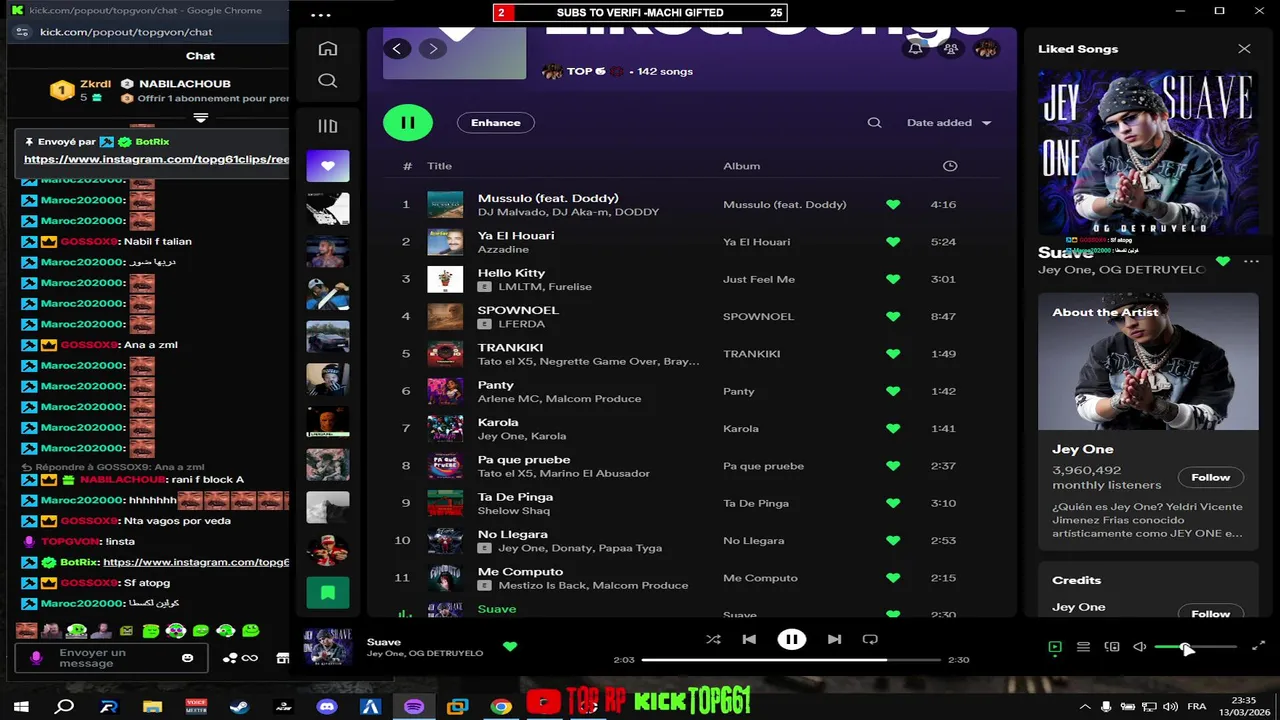Open more options dots beside Suave panel

(1251, 261)
